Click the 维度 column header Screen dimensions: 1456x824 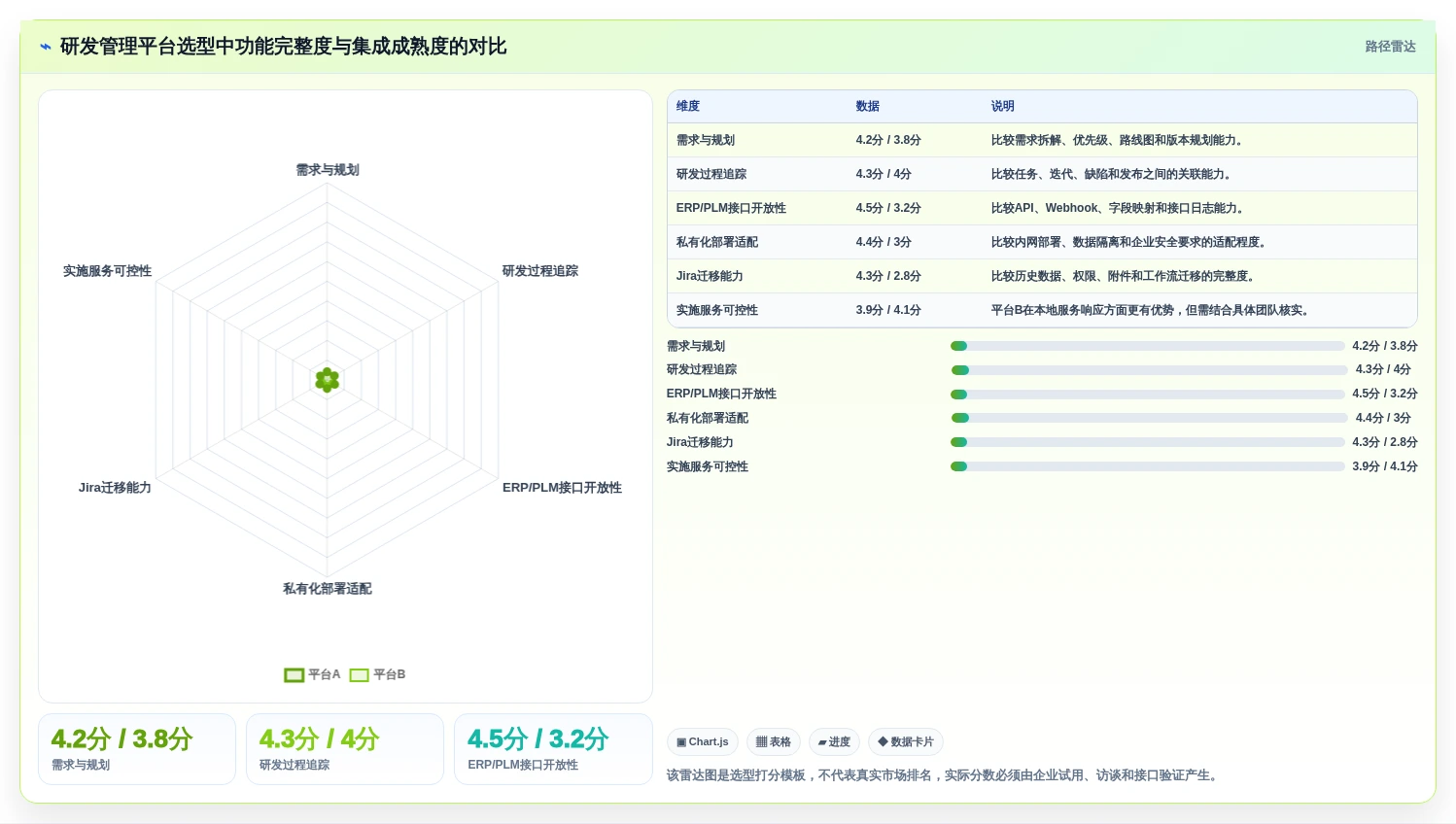pos(688,106)
